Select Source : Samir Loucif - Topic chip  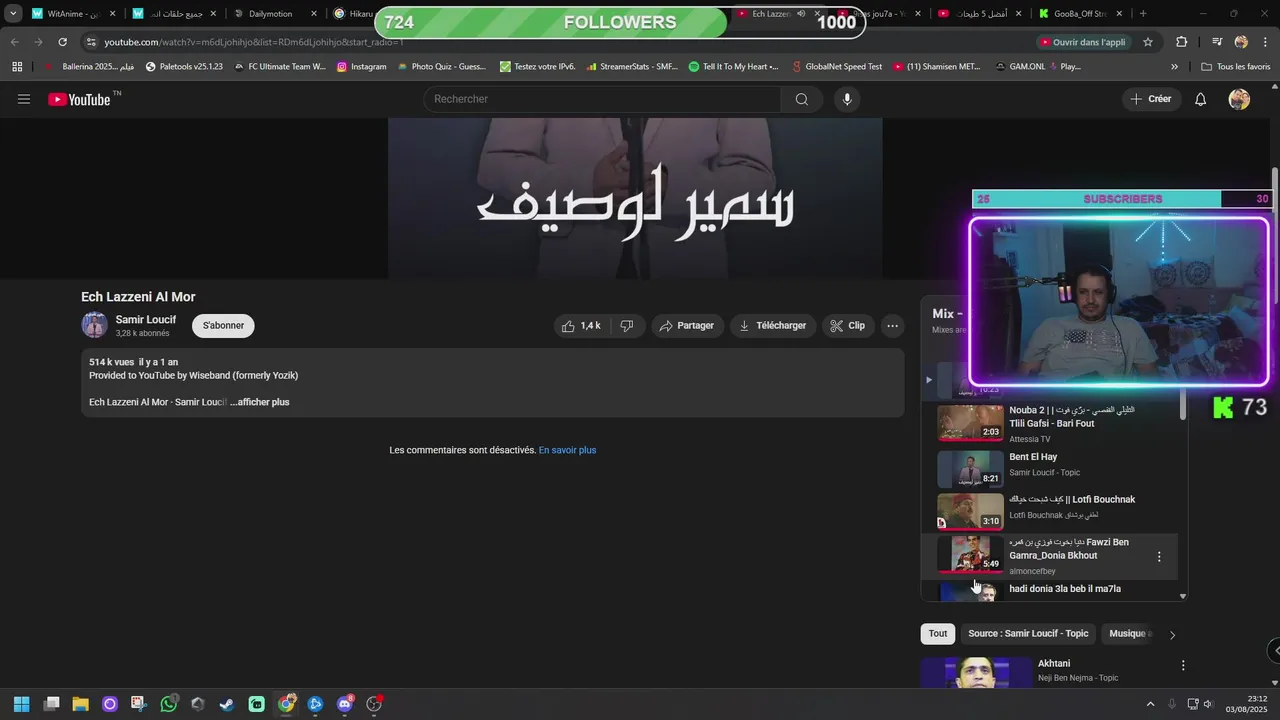pyautogui.click(x=1028, y=634)
